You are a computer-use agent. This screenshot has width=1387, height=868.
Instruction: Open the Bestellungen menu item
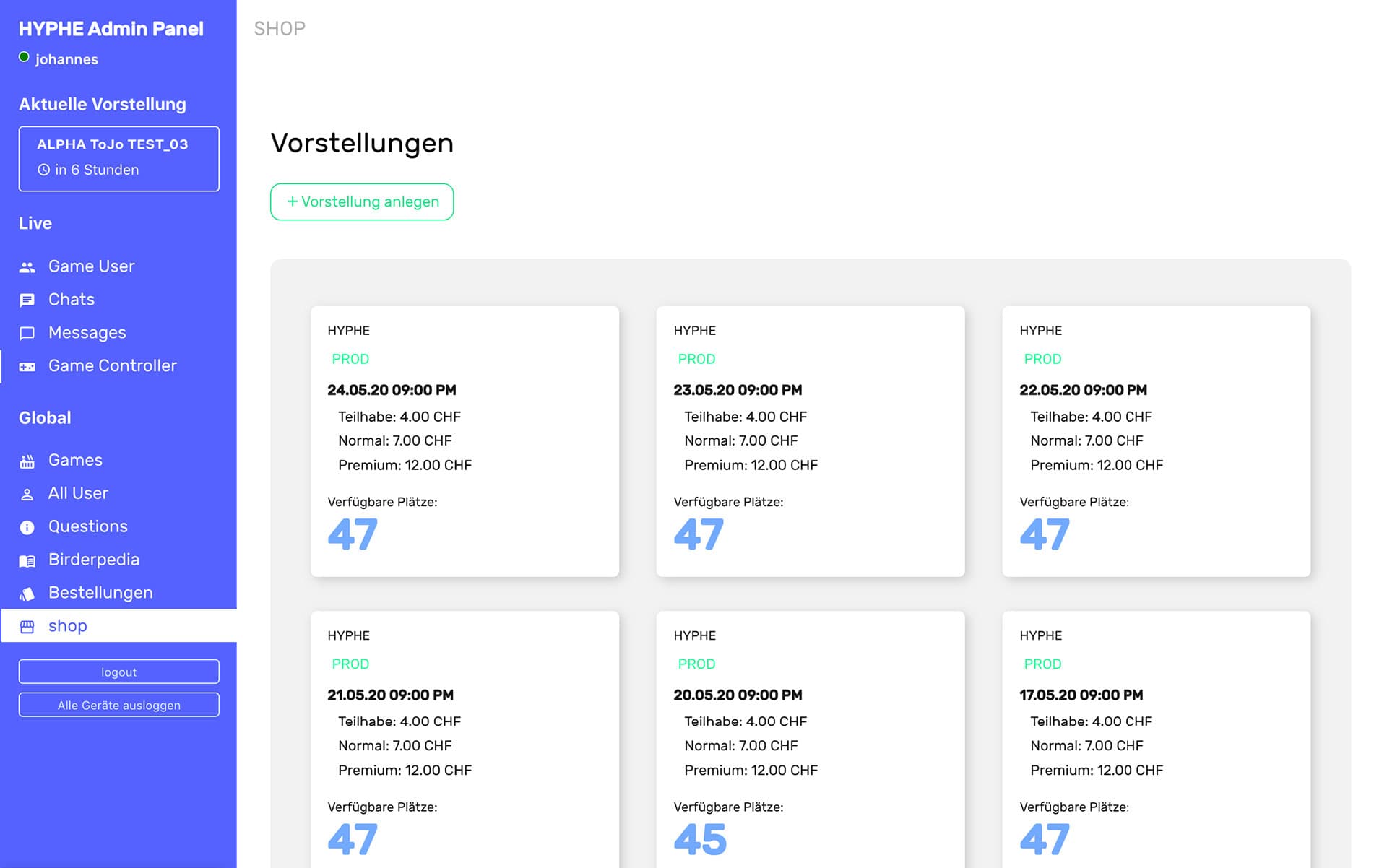tap(100, 593)
